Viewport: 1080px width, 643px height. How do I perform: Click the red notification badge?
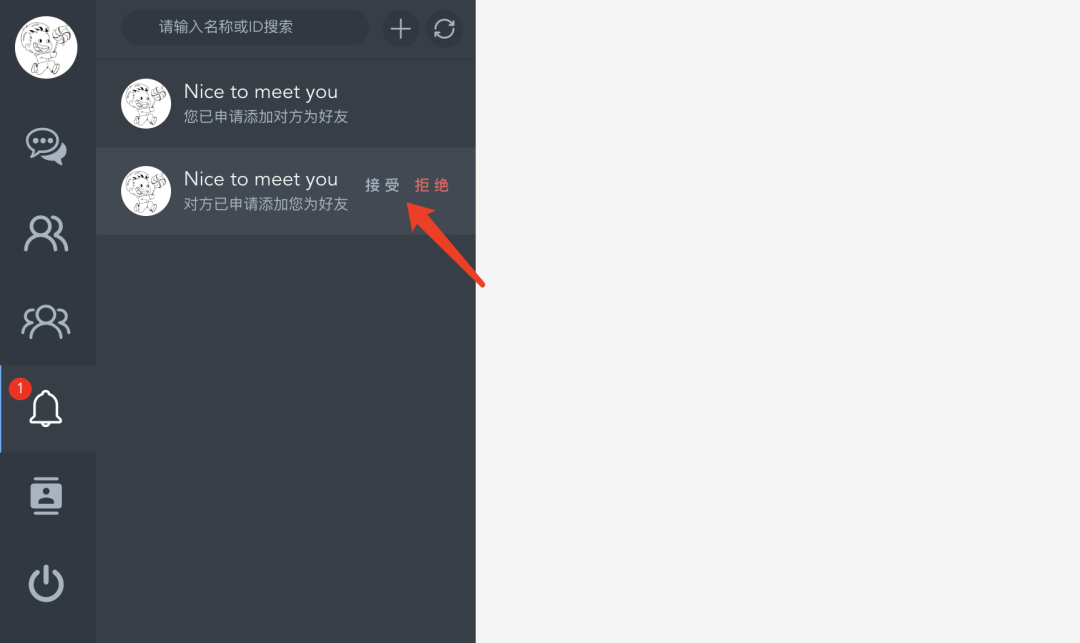click(20, 389)
